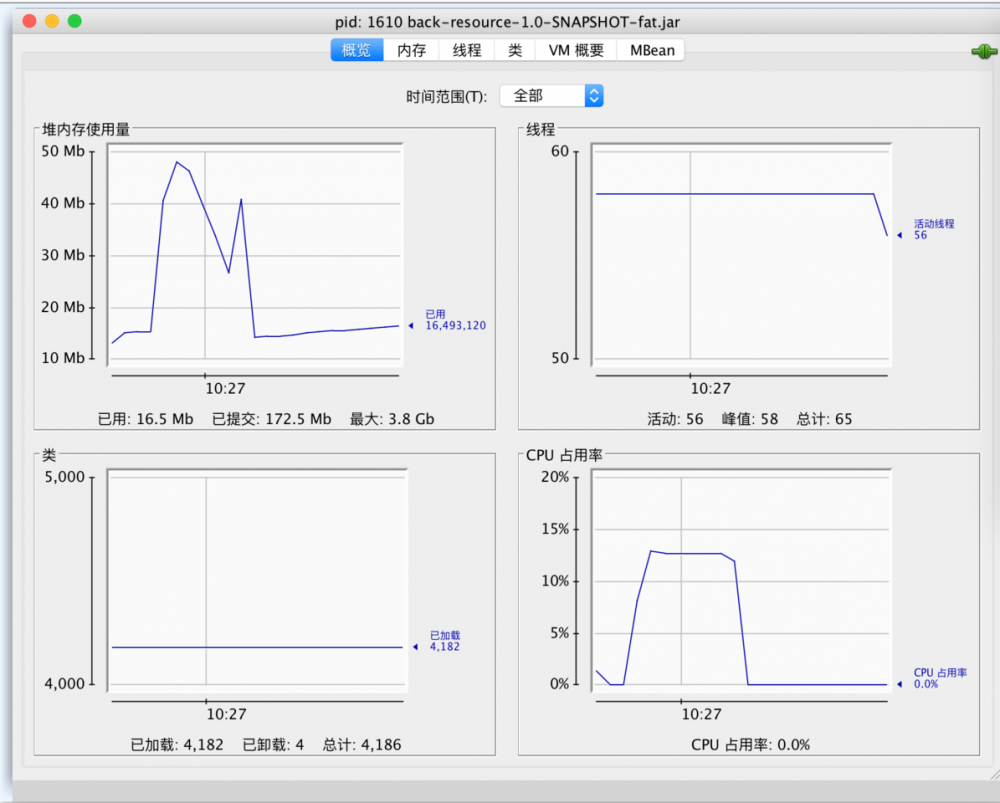Open the VM 概要 tab
The image size is (1000, 803).
pos(575,49)
